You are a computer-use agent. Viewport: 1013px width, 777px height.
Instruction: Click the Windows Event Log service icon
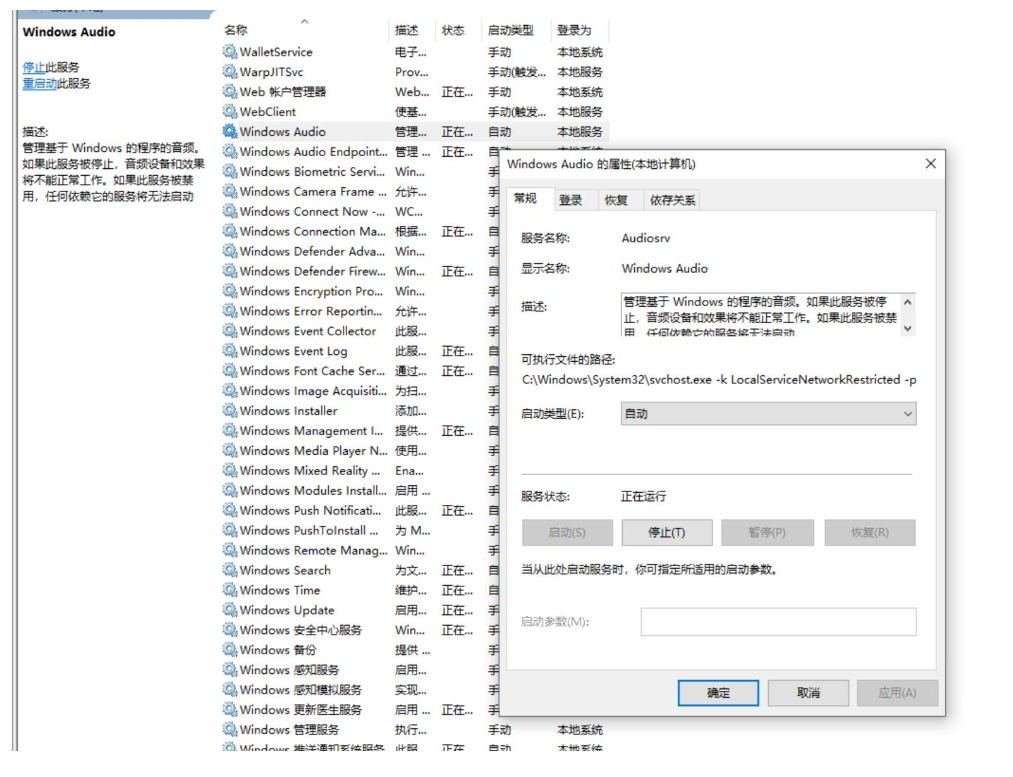click(x=230, y=351)
